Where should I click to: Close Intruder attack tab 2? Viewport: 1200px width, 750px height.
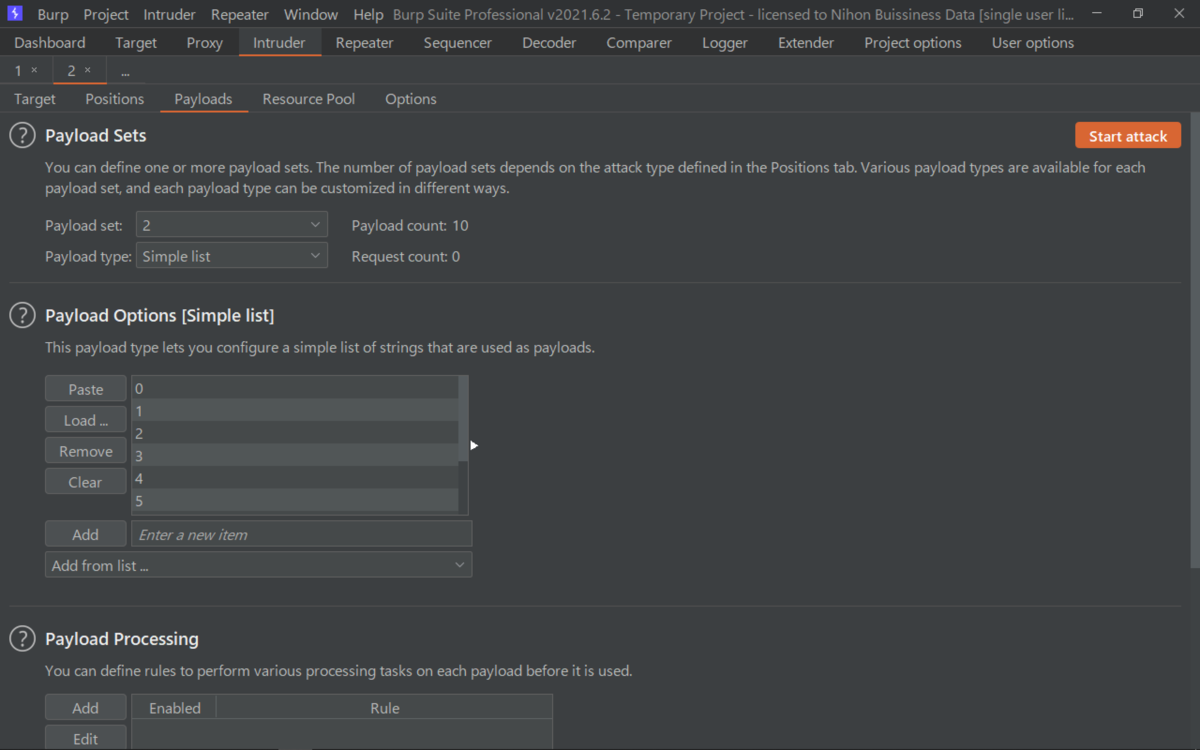(x=87, y=70)
